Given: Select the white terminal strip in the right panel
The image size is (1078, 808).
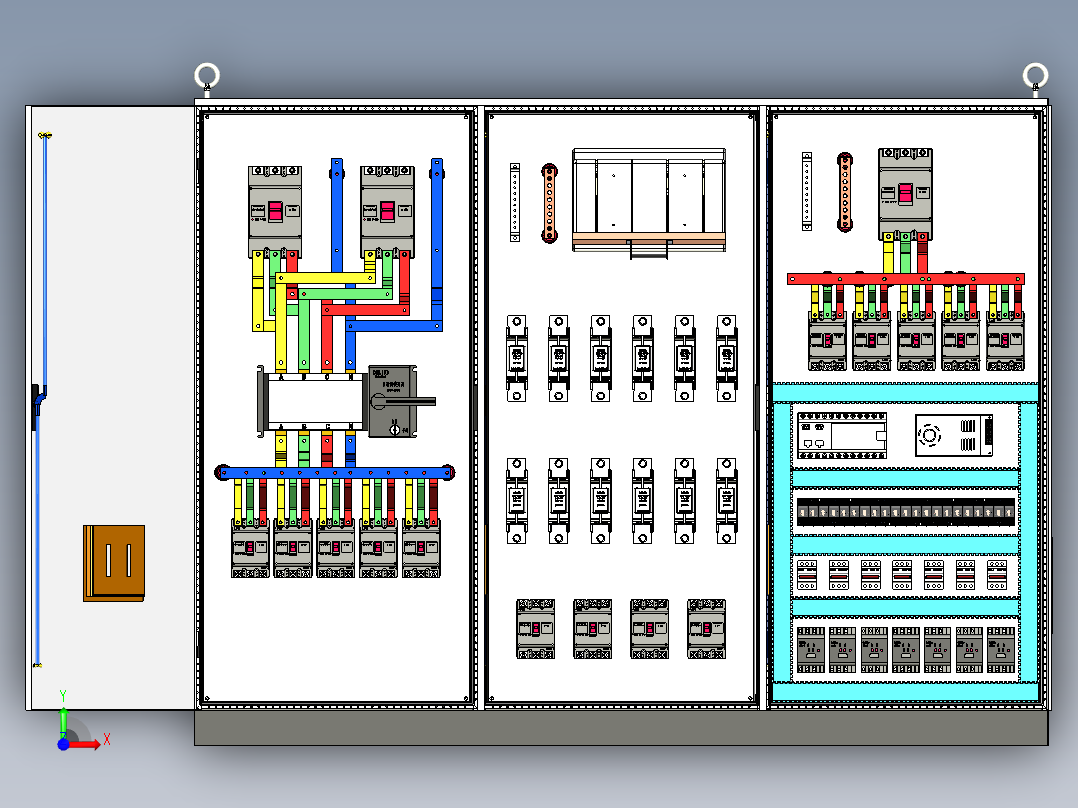Looking at the screenshot, I should pos(807,192).
